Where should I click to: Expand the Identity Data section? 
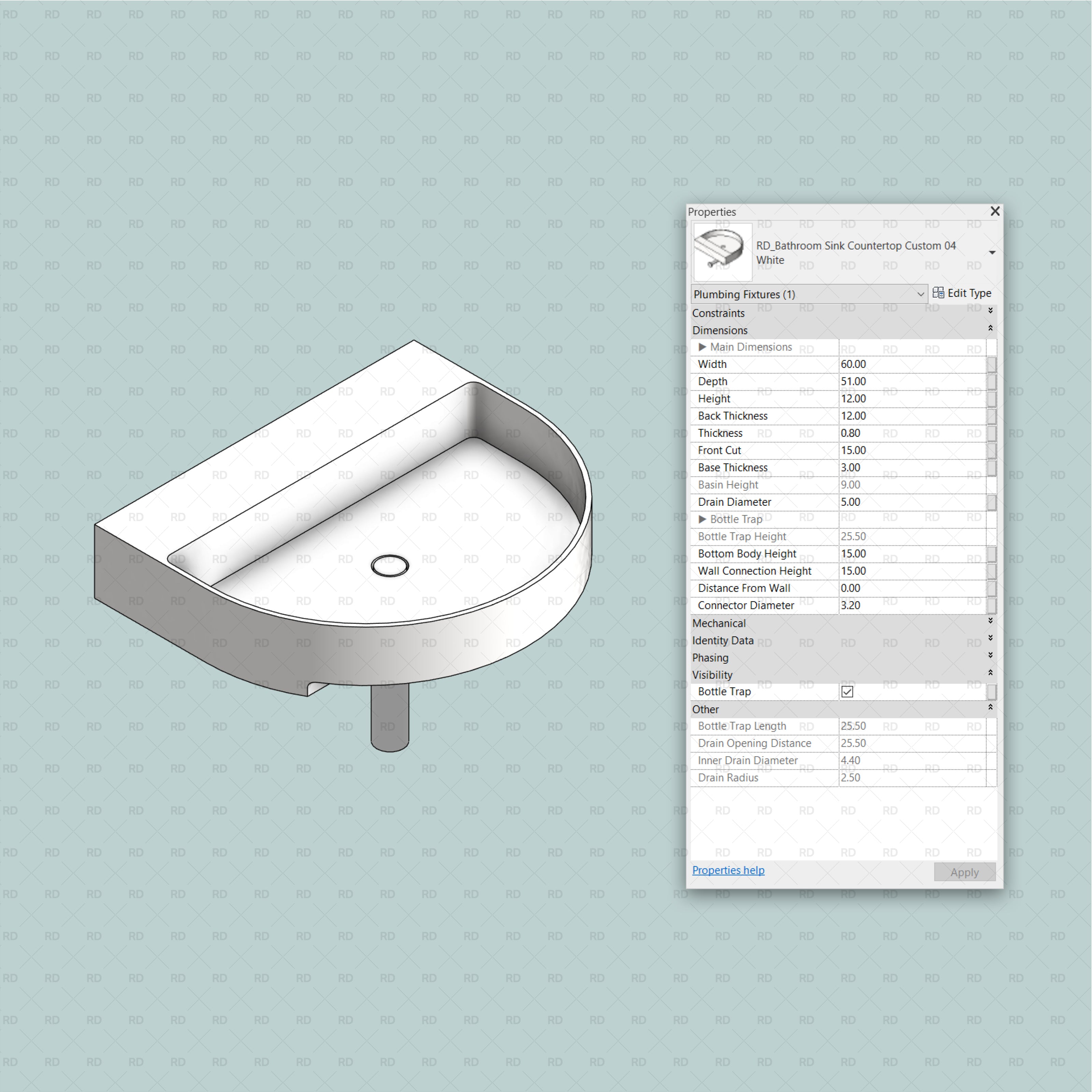[990, 639]
